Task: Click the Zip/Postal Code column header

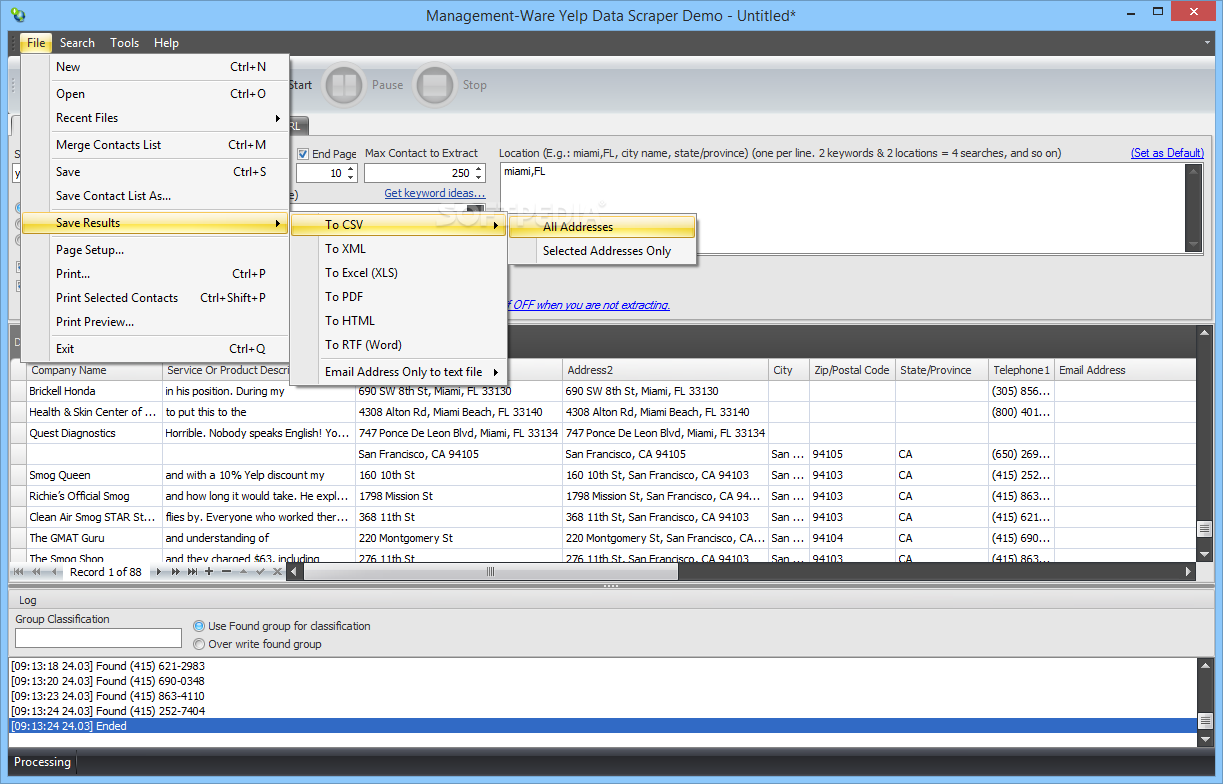Action: pyautogui.click(x=852, y=370)
